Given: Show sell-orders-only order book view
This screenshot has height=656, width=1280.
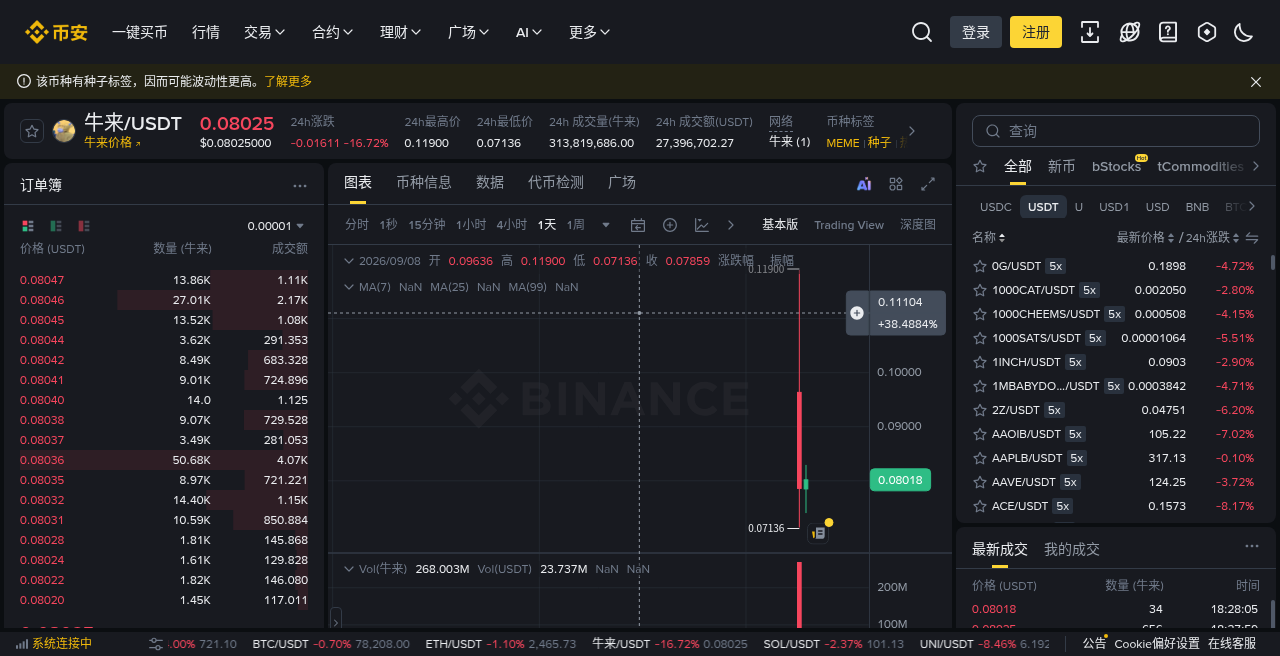Looking at the screenshot, I should click(84, 226).
